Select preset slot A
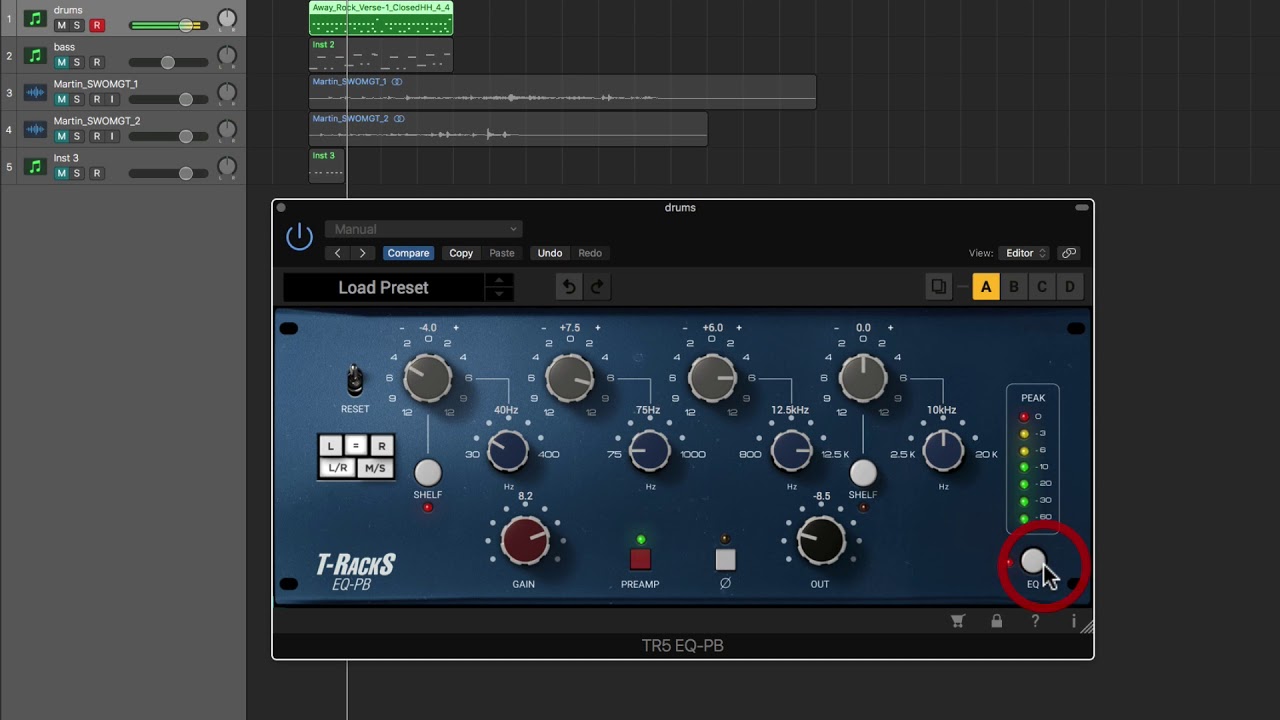Screen dimensions: 1280x720 tap(986, 287)
